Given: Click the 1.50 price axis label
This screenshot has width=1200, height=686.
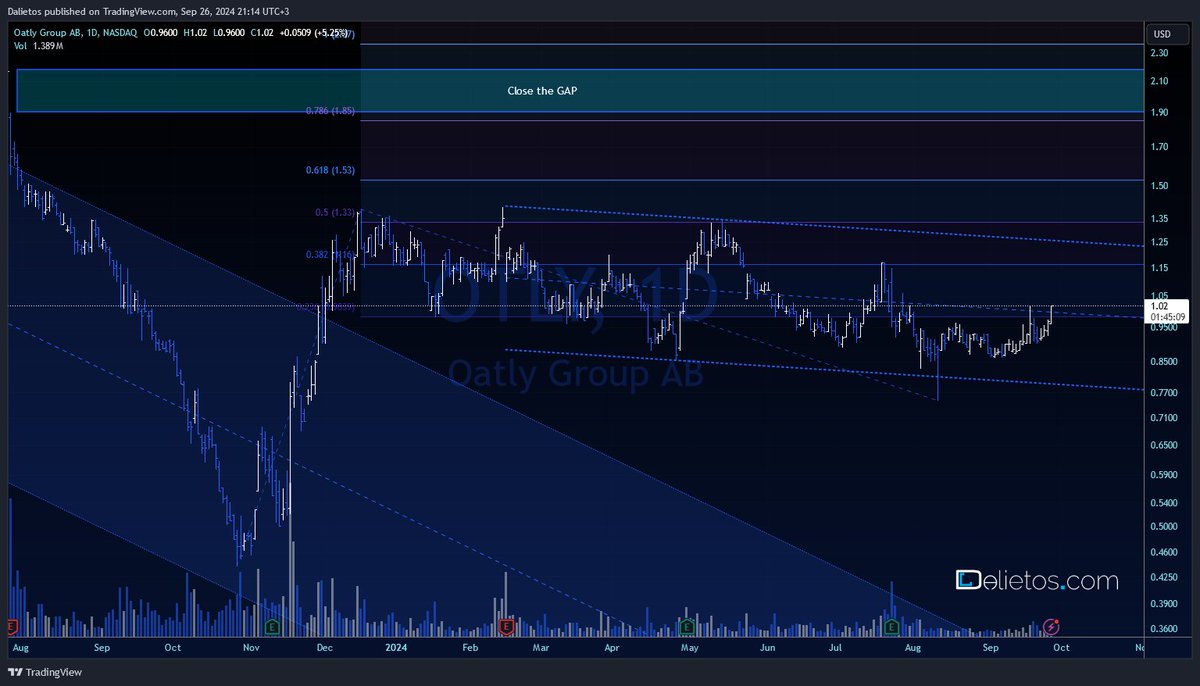Looking at the screenshot, I should point(1160,187).
